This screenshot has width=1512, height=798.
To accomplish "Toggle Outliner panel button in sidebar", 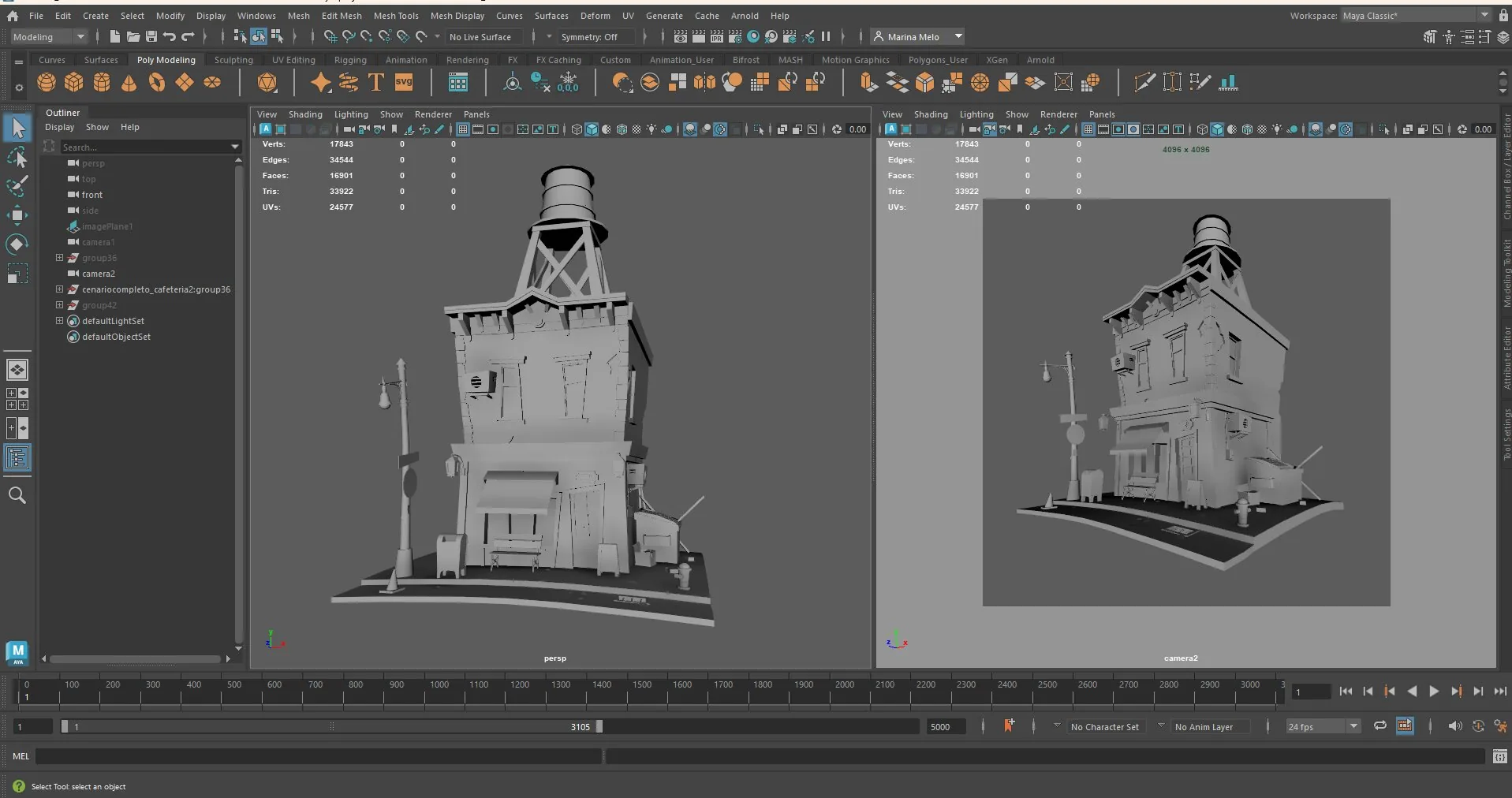I will pos(17,458).
